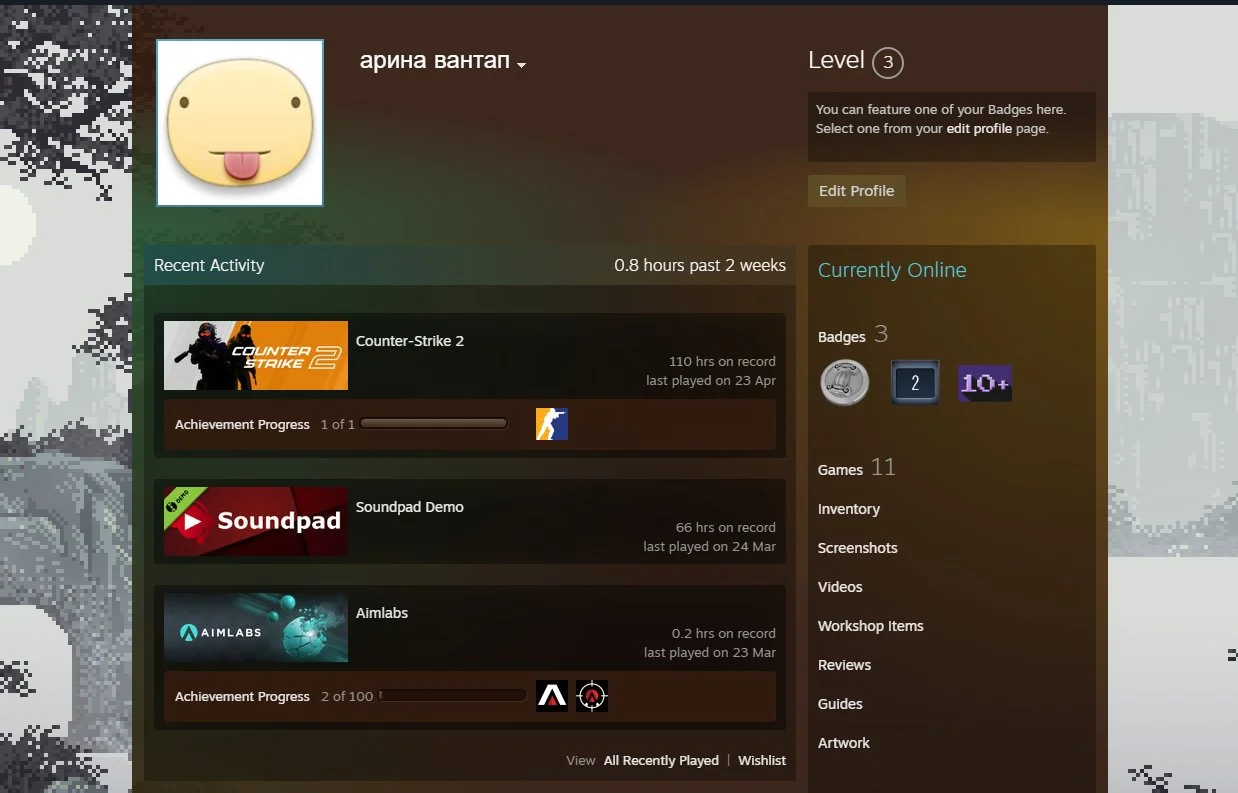Open the Level 3 badge circle
The height and width of the screenshot is (793, 1238).
click(888, 63)
